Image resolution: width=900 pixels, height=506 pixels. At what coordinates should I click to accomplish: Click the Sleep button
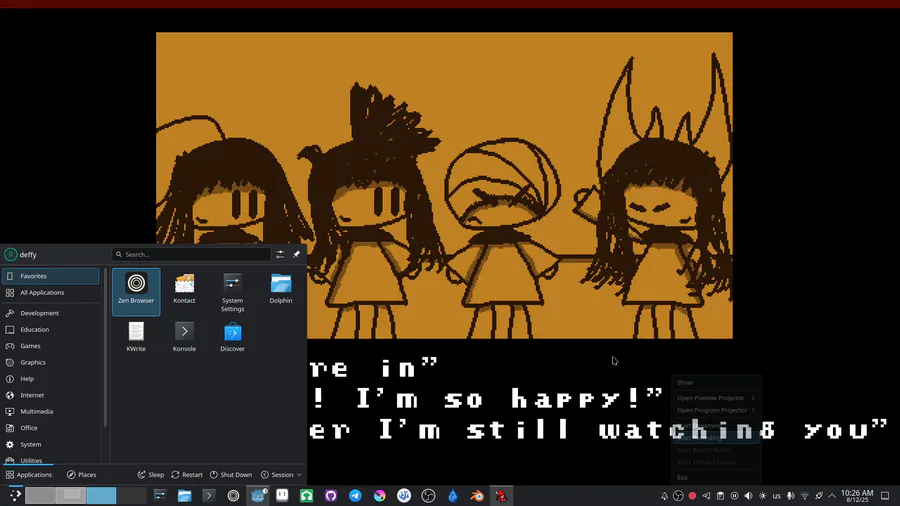pos(150,474)
